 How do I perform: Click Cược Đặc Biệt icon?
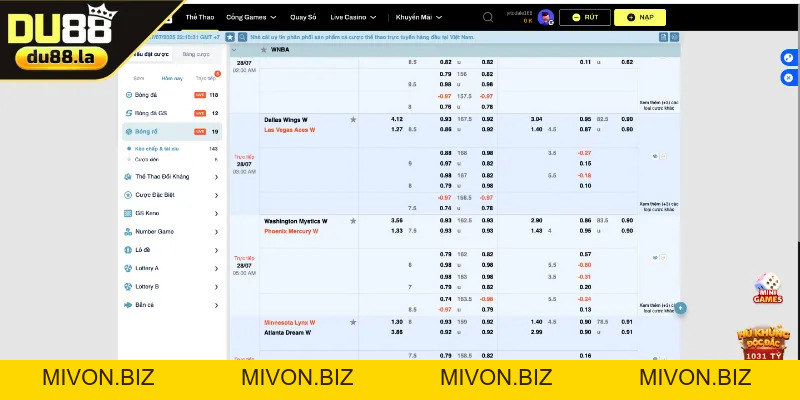128,195
